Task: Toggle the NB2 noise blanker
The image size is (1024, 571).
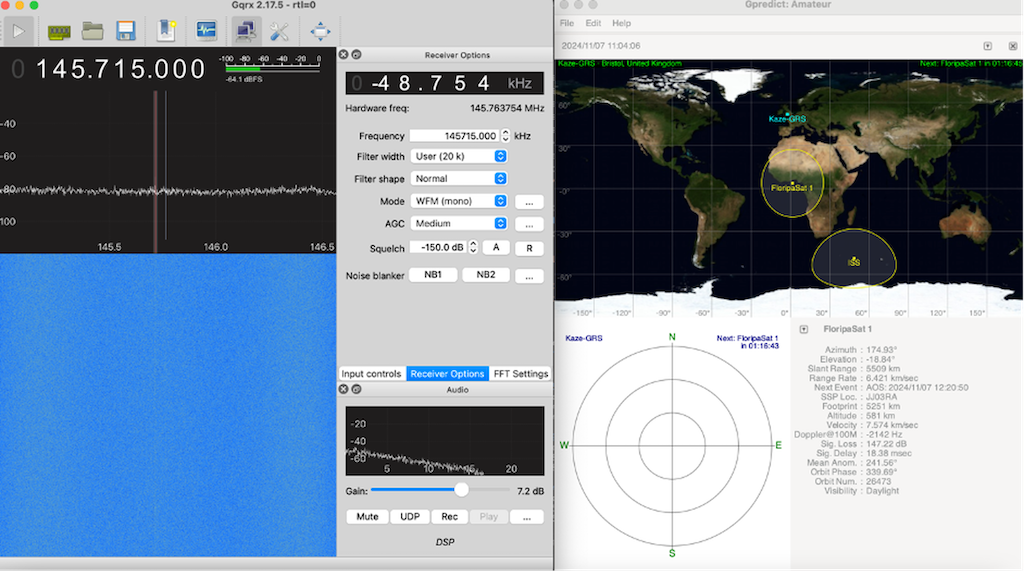Action: (485, 275)
